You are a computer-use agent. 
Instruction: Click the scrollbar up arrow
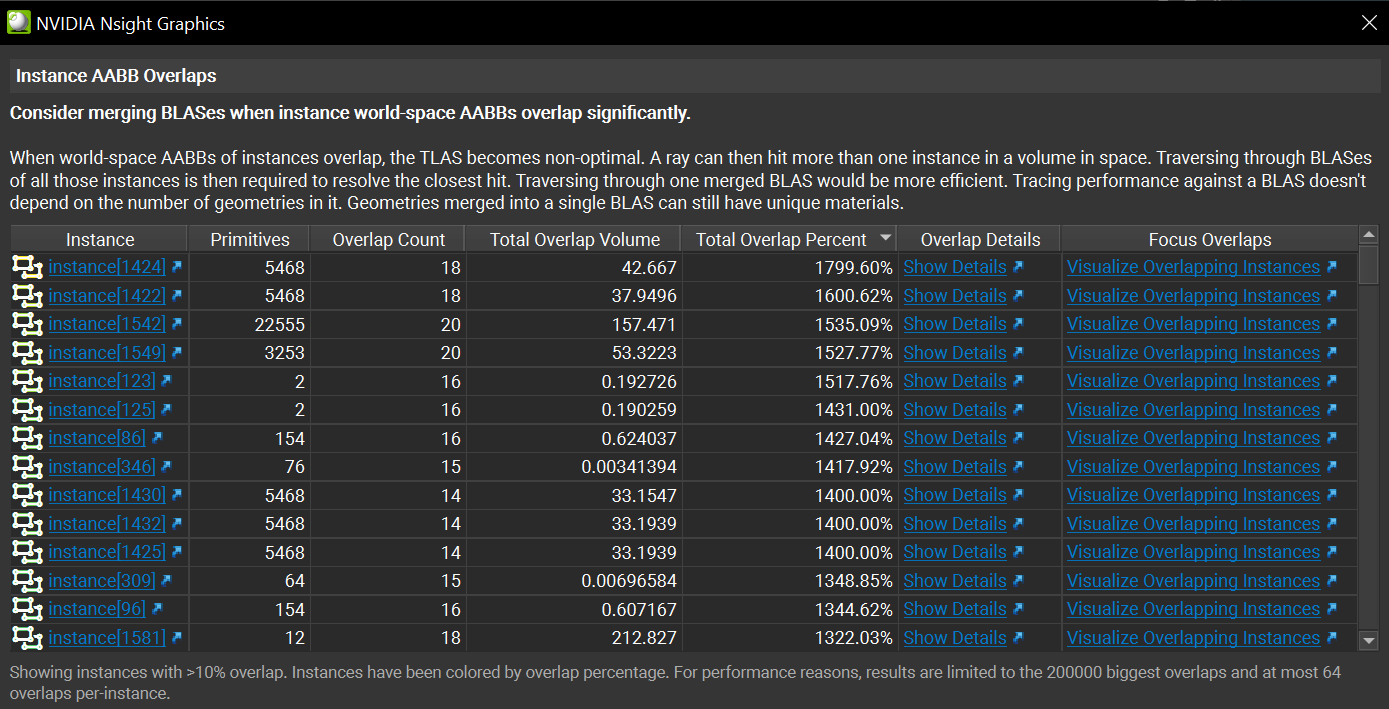click(1370, 234)
